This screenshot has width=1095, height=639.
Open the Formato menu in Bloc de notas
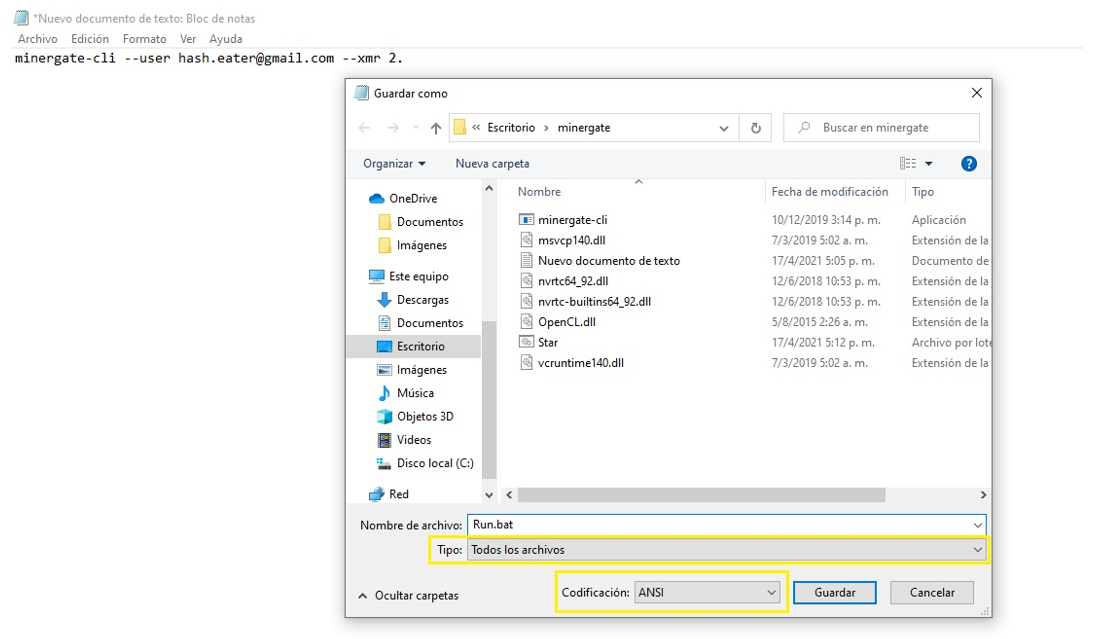tap(145, 39)
